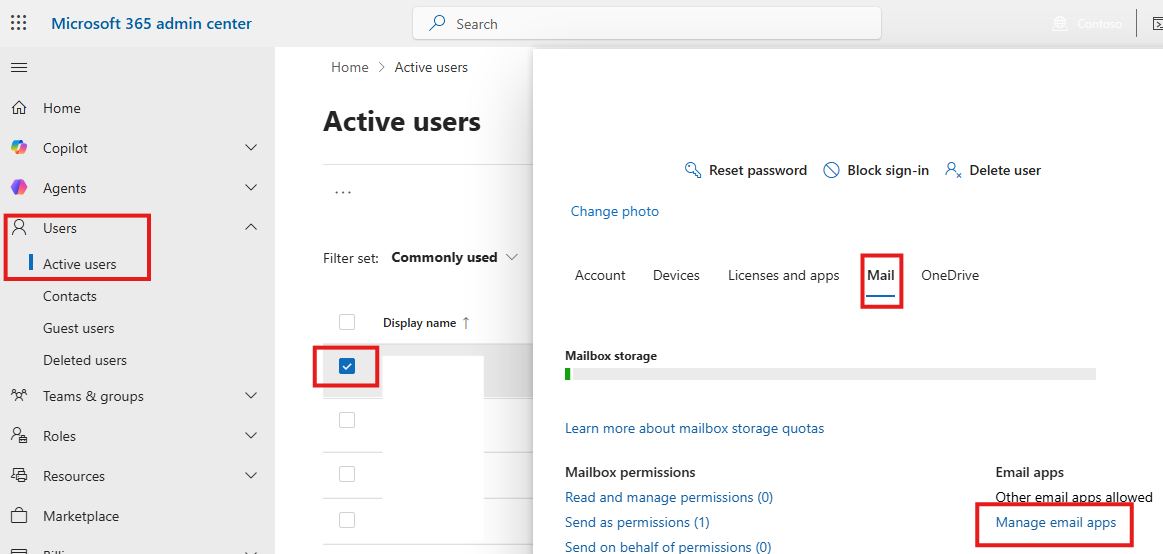Screen dimensions: 1163x554
Task: Click the Home house icon in sidebar
Action: (x=19, y=108)
